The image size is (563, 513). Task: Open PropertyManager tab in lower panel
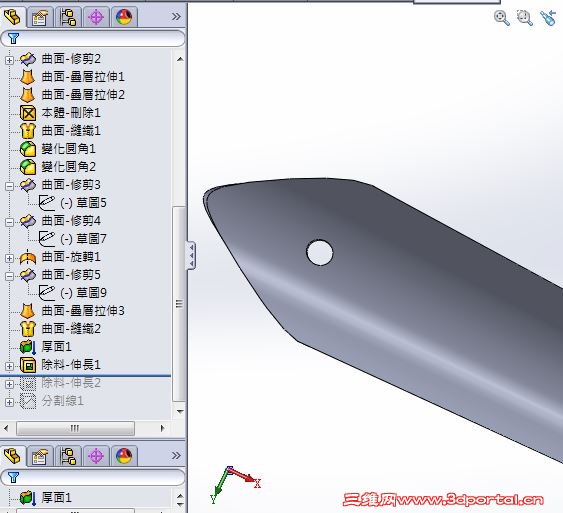[39, 456]
